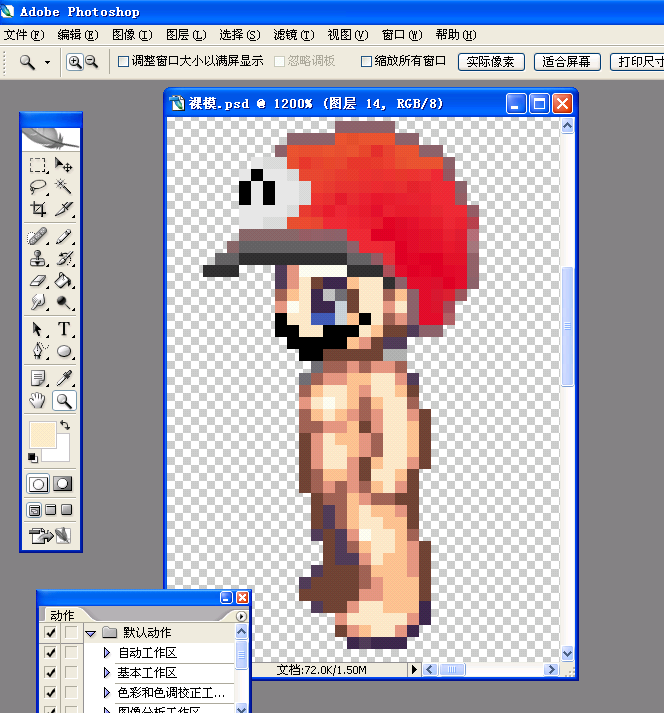The image size is (664, 713).
Task: Select the Eraser tool
Action: tap(38, 281)
